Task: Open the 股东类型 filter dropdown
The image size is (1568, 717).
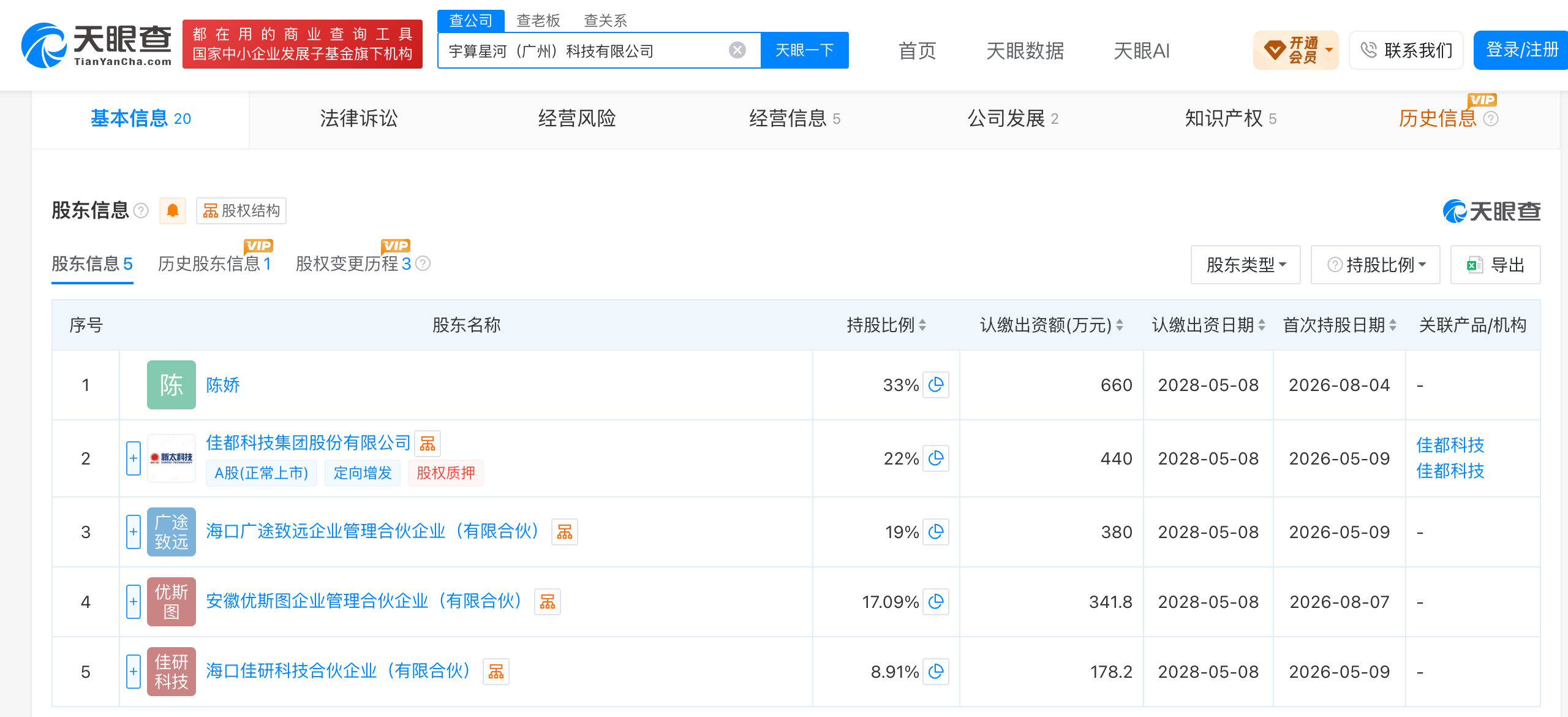Action: [x=1246, y=265]
